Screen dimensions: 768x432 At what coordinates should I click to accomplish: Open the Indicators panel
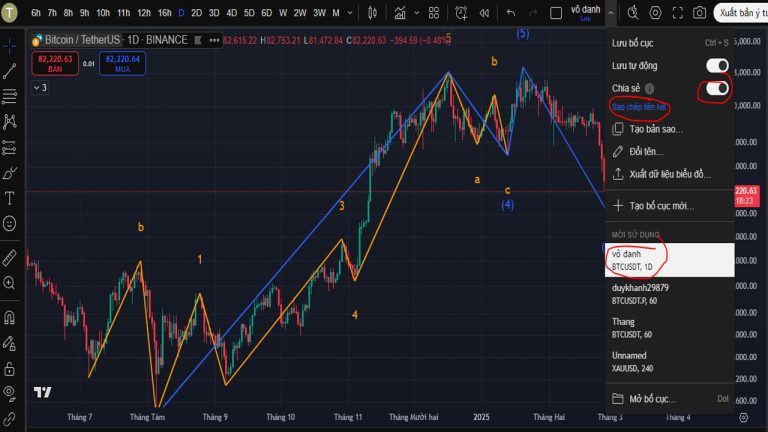(x=400, y=13)
